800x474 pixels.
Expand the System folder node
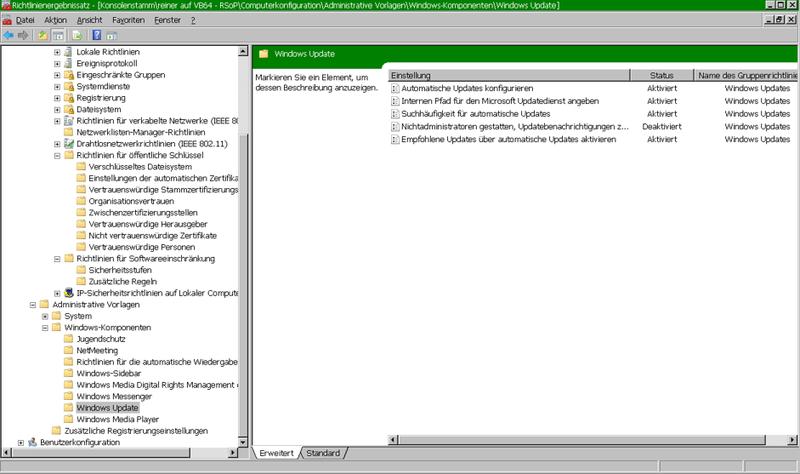click(x=45, y=316)
